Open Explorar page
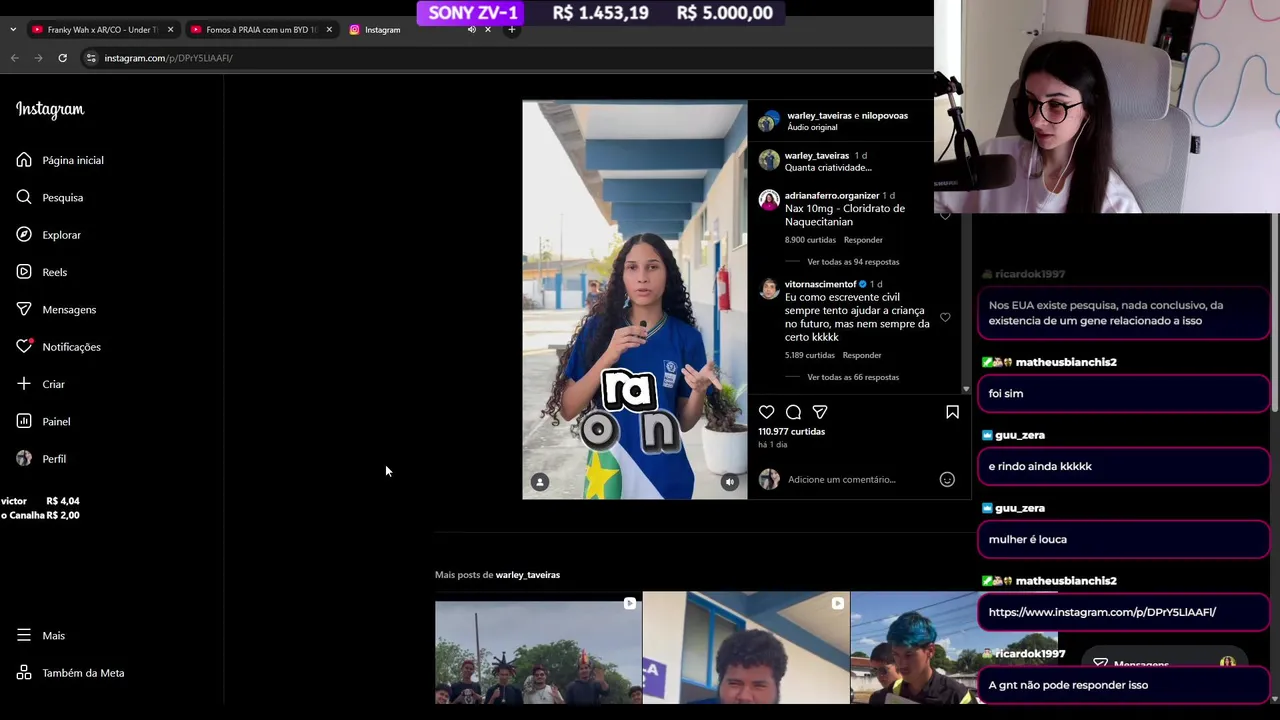Viewport: 1280px width, 720px height. pyautogui.click(x=61, y=235)
